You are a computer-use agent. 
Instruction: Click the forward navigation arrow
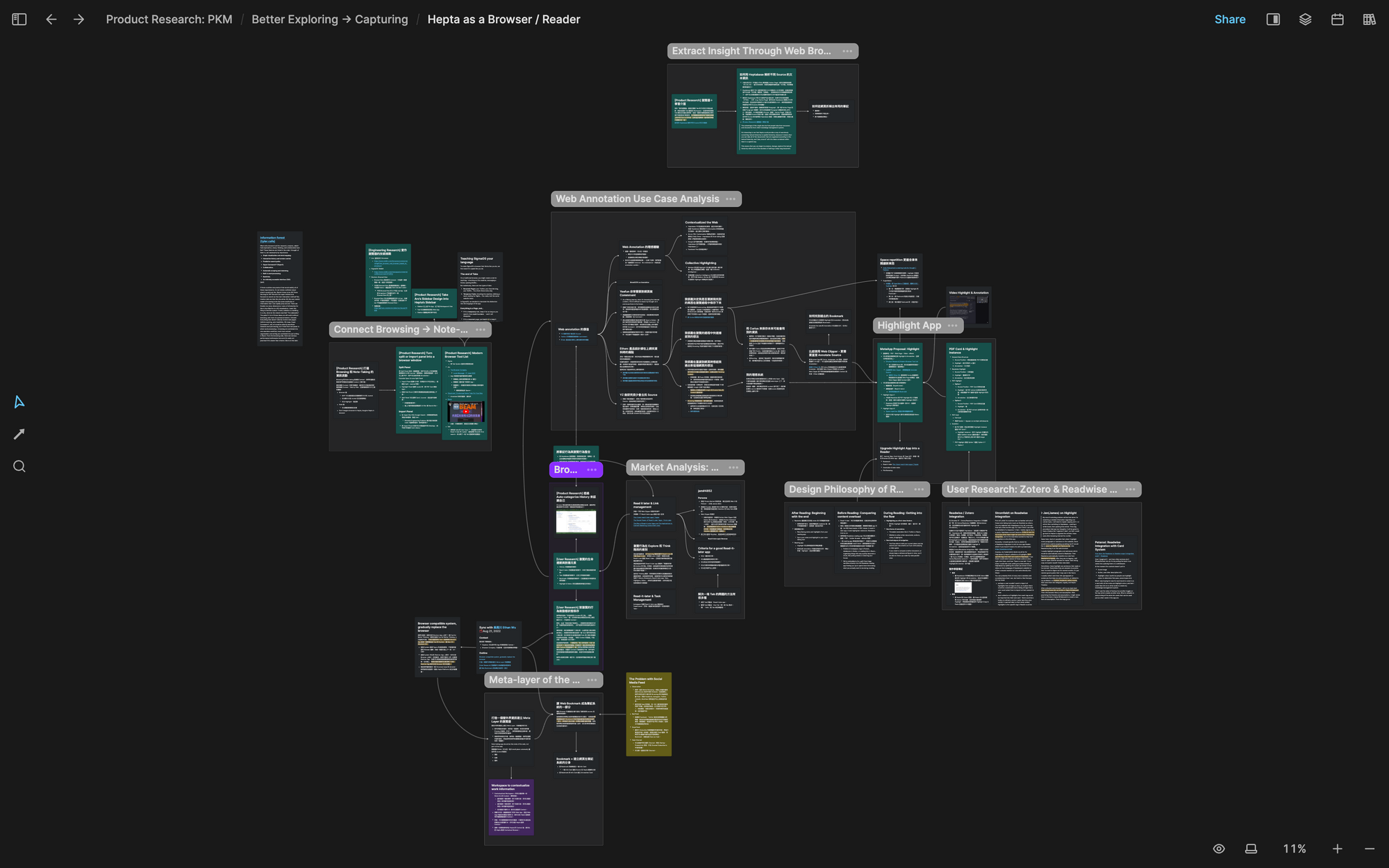point(79,19)
